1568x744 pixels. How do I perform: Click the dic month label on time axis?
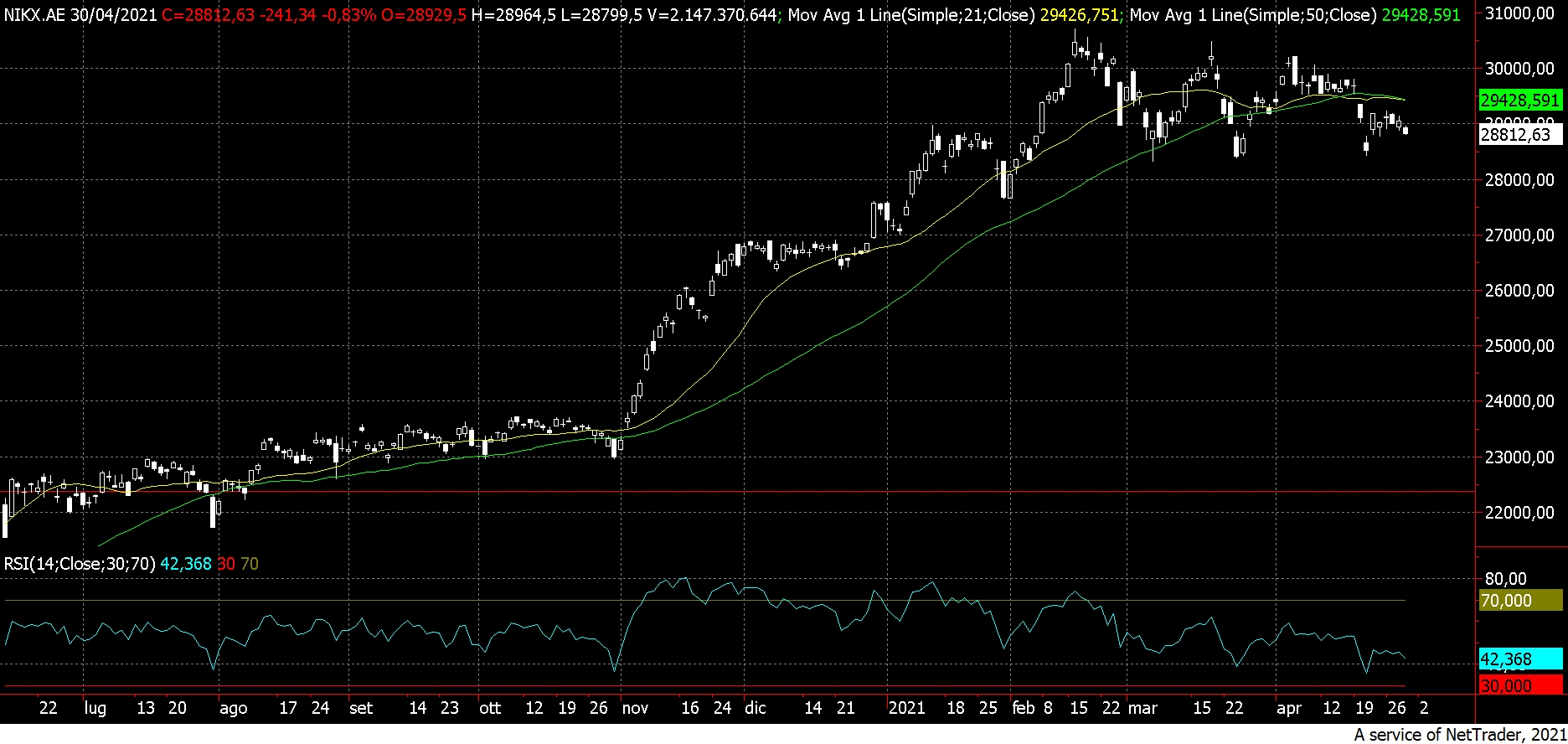click(x=756, y=708)
